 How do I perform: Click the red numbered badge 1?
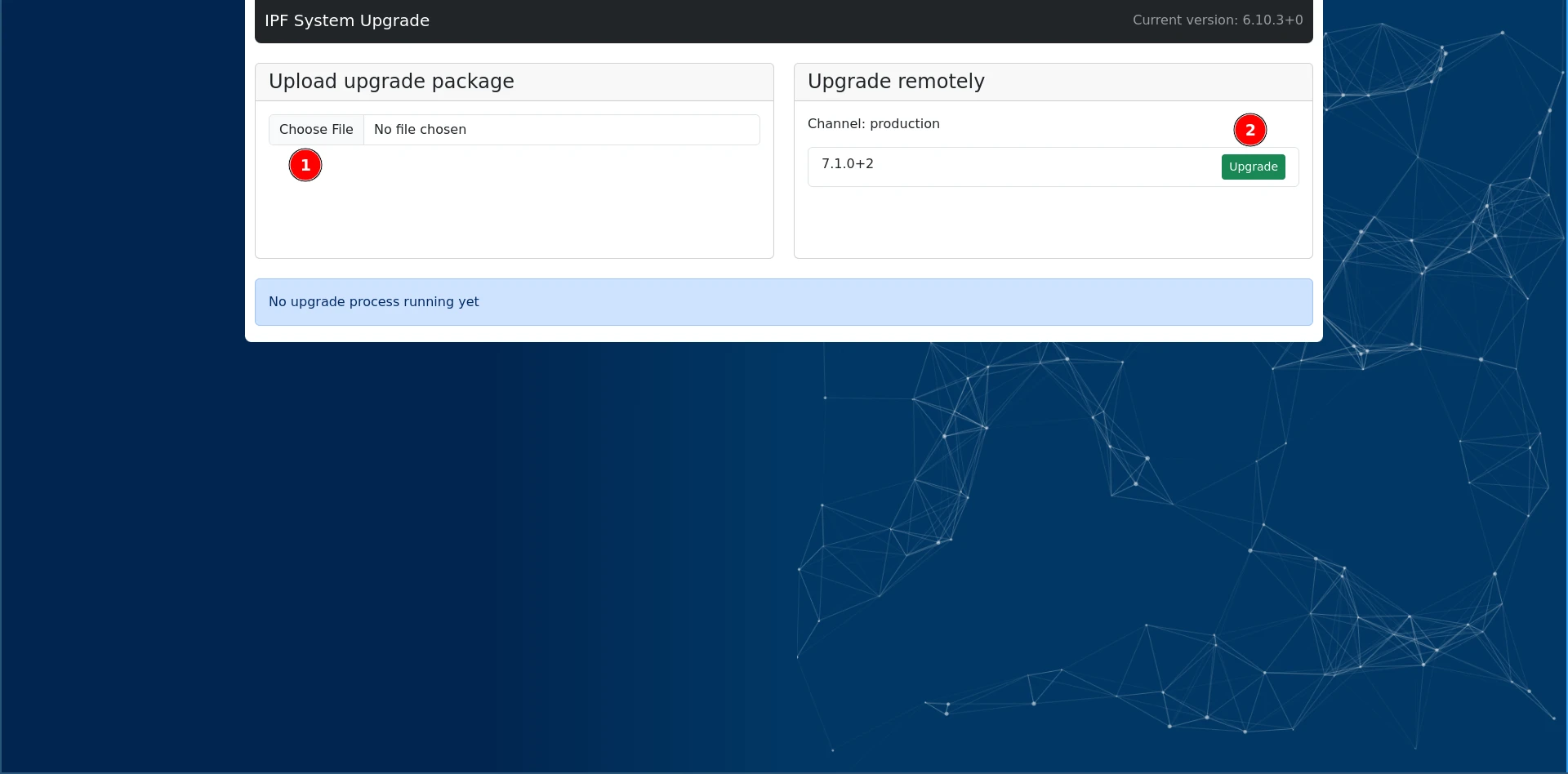pyautogui.click(x=305, y=165)
